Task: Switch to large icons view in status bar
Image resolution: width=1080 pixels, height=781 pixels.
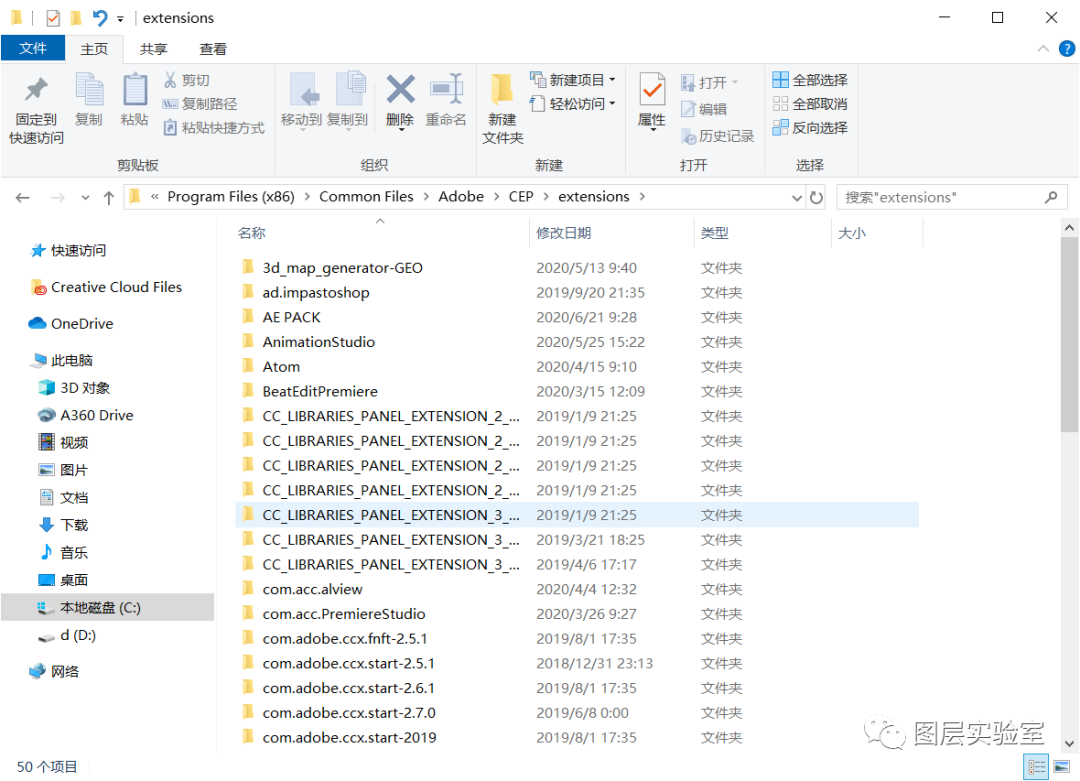Action: [1062, 767]
